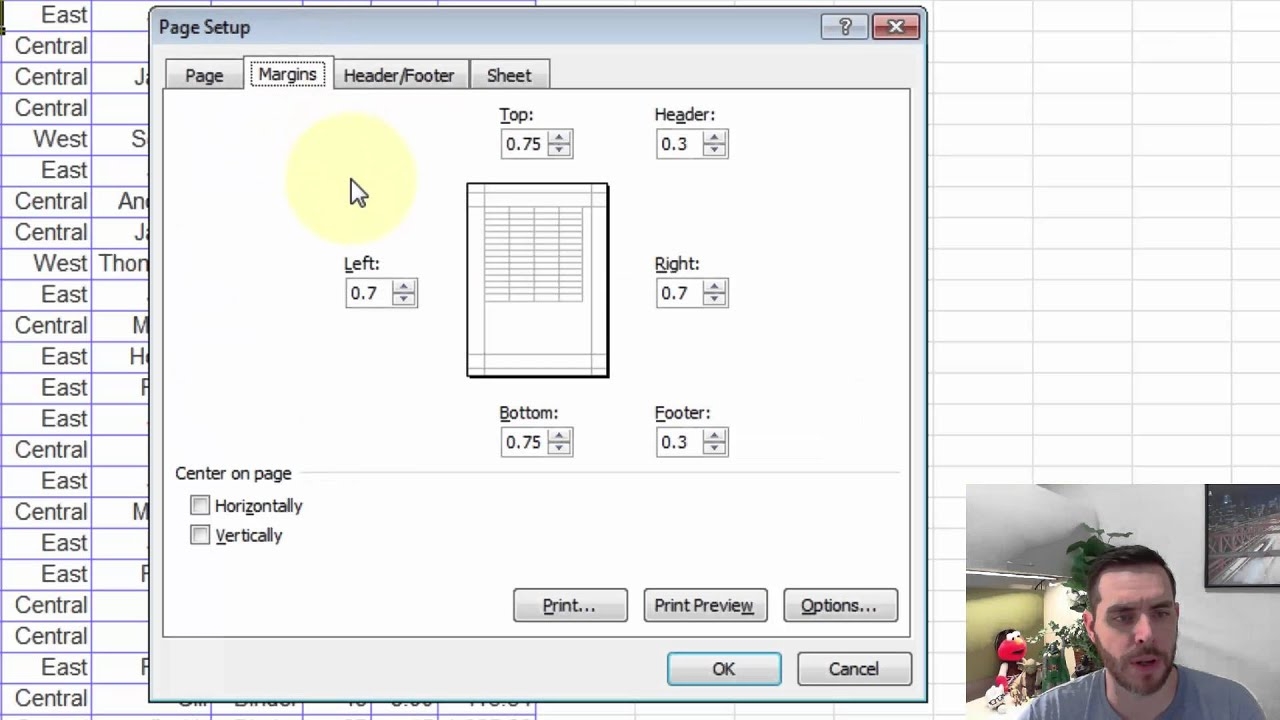The height and width of the screenshot is (720, 1280).
Task: Select the Bottom margin input field
Action: (525, 442)
